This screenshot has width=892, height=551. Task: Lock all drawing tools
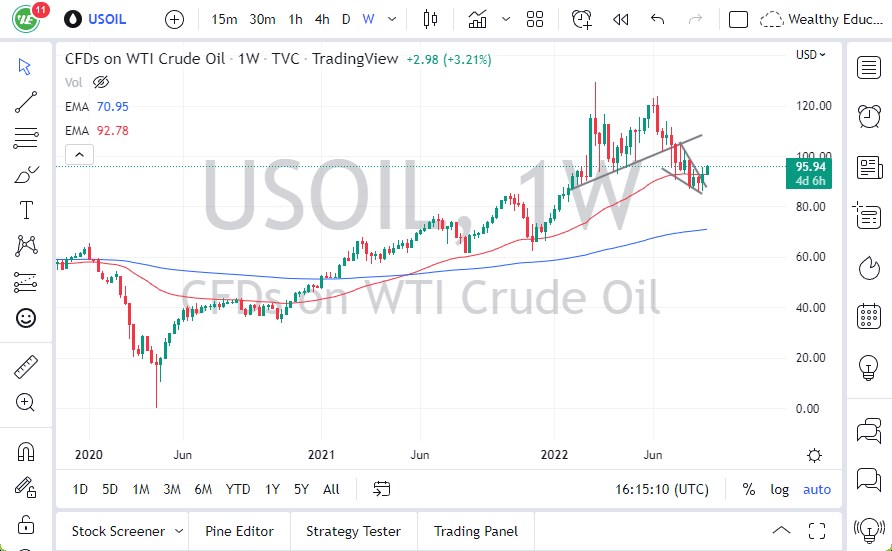tap(26, 524)
